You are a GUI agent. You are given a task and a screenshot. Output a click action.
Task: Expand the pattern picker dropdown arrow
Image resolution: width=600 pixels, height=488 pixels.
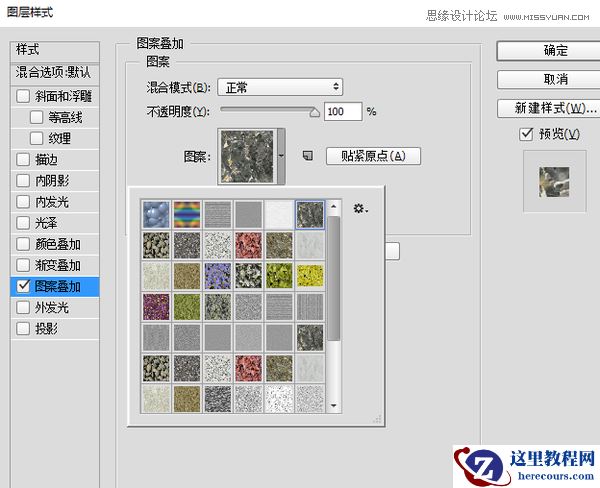pyautogui.click(x=281, y=156)
